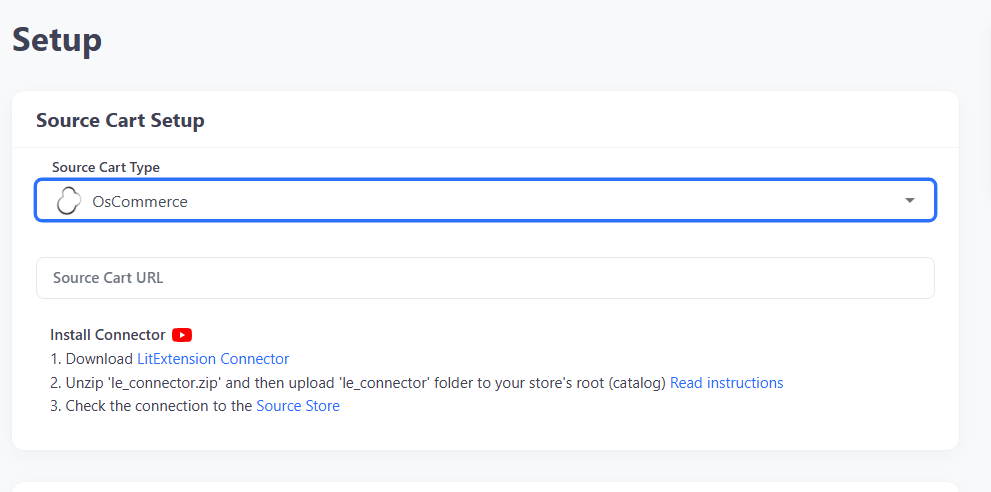Click the Install Connector heading text

point(107,335)
